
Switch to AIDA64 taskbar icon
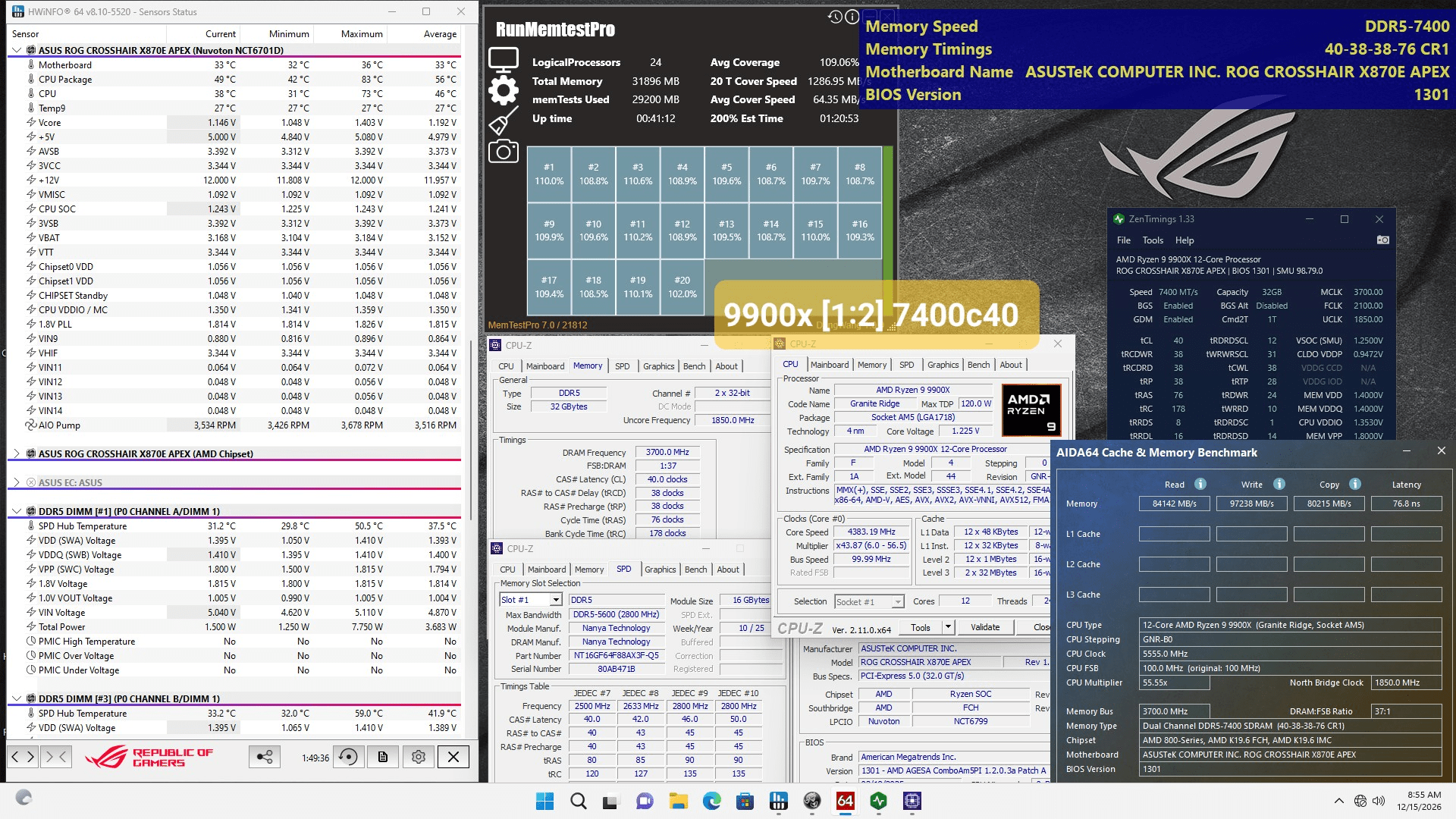coord(845,801)
